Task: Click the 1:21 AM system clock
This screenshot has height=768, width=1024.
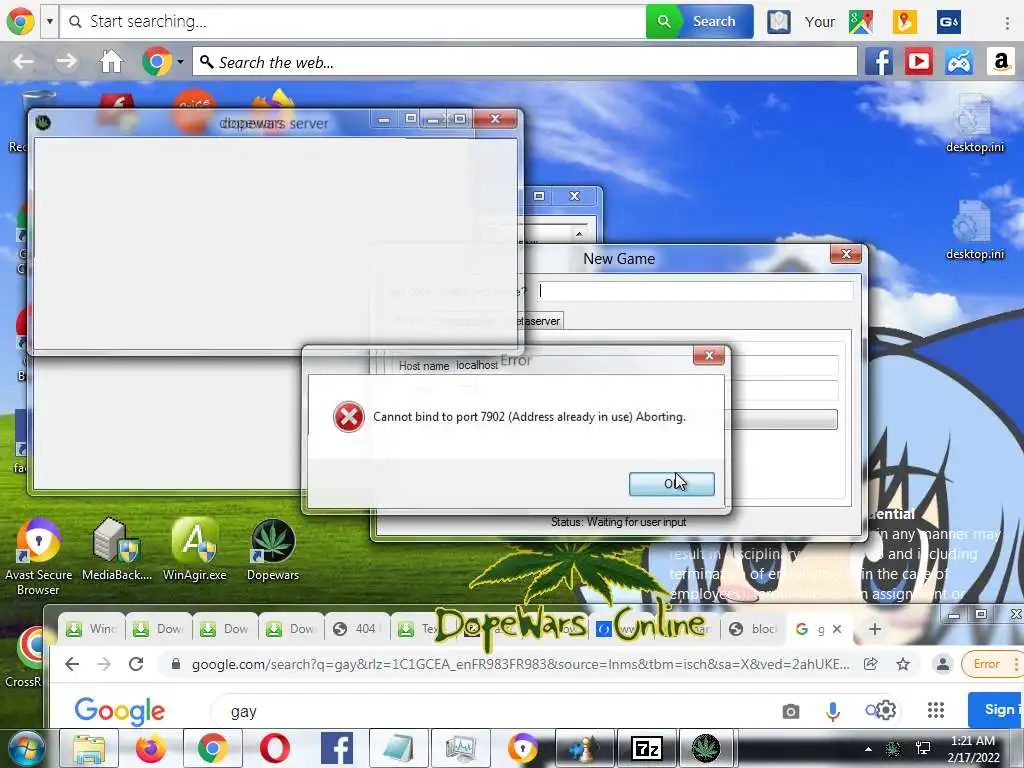Action: click(973, 741)
